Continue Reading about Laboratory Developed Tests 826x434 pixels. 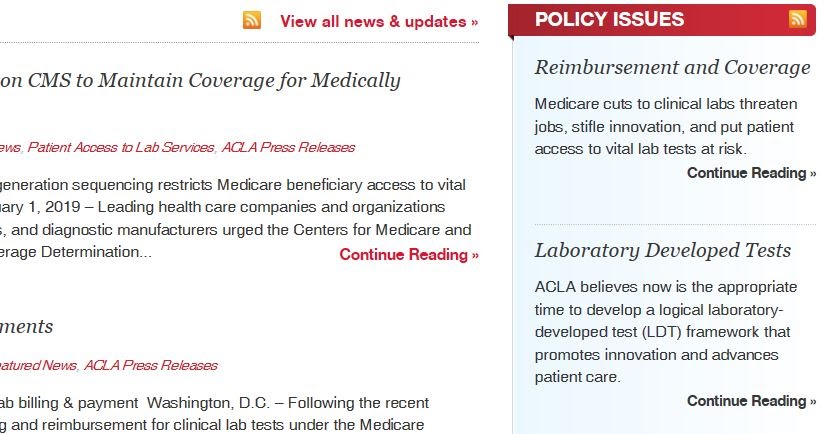tap(751, 401)
